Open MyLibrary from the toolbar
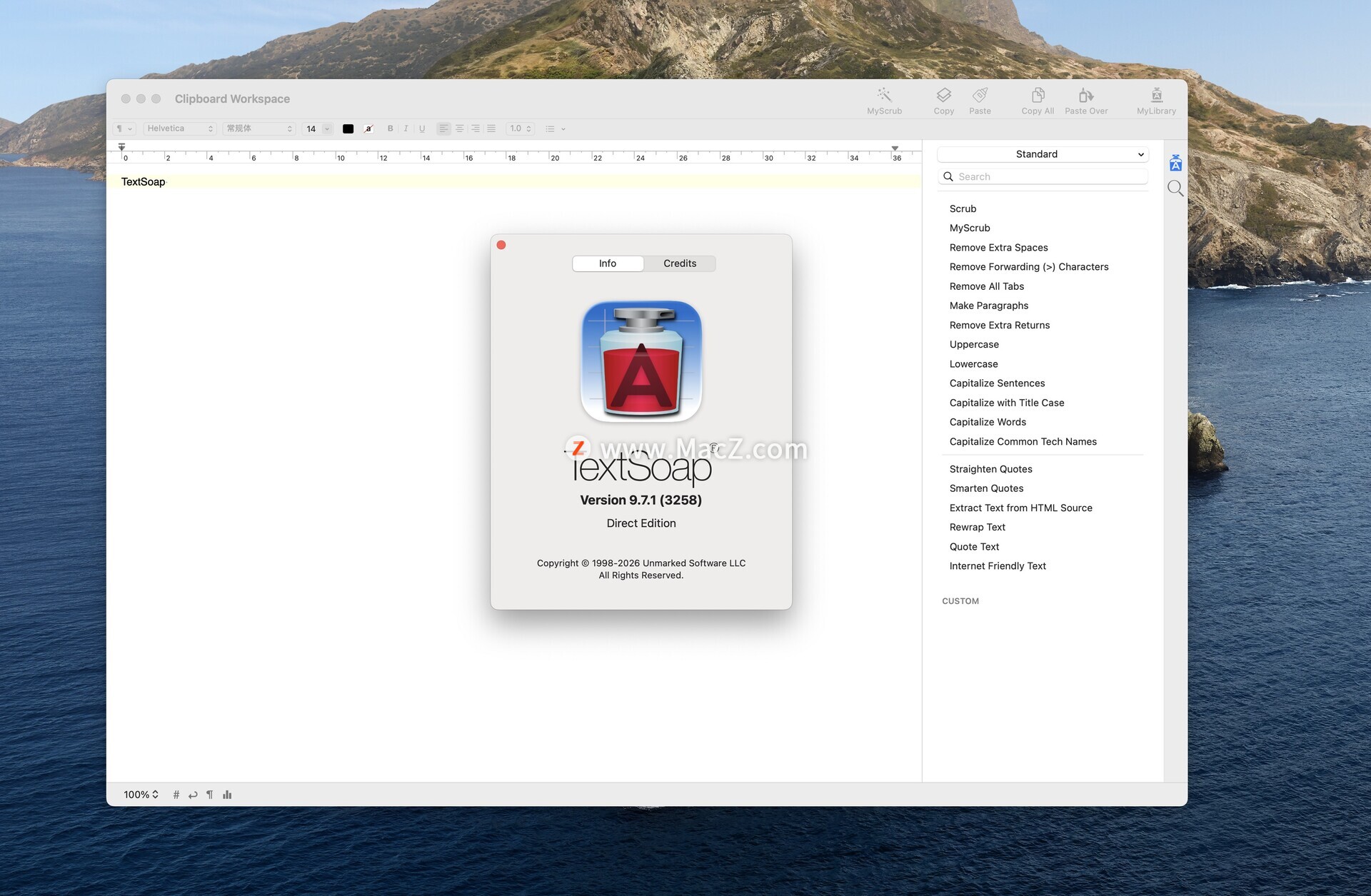1371x896 pixels. click(1156, 96)
